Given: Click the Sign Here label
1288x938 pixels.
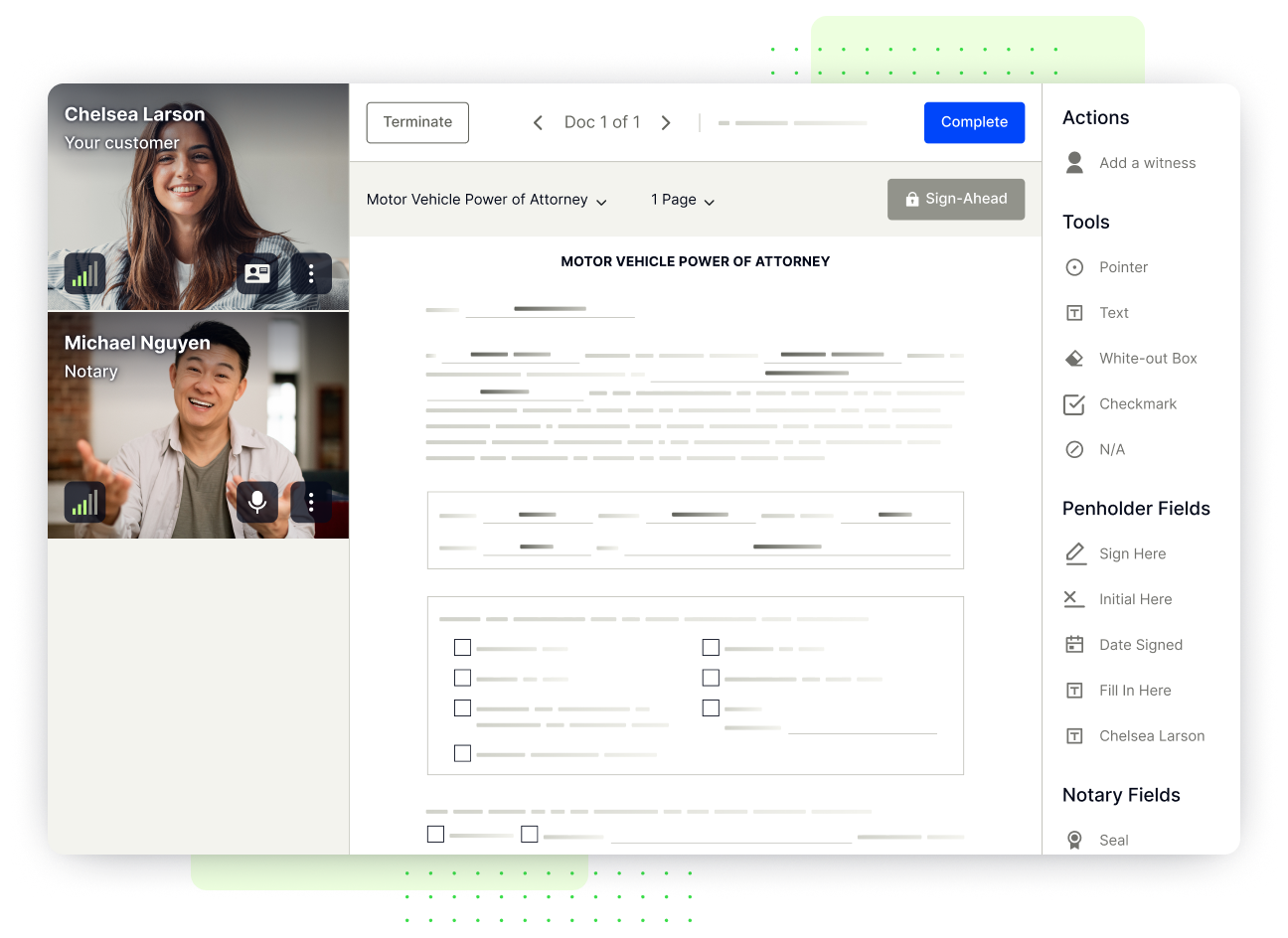Looking at the screenshot, I should (1132, 554).
